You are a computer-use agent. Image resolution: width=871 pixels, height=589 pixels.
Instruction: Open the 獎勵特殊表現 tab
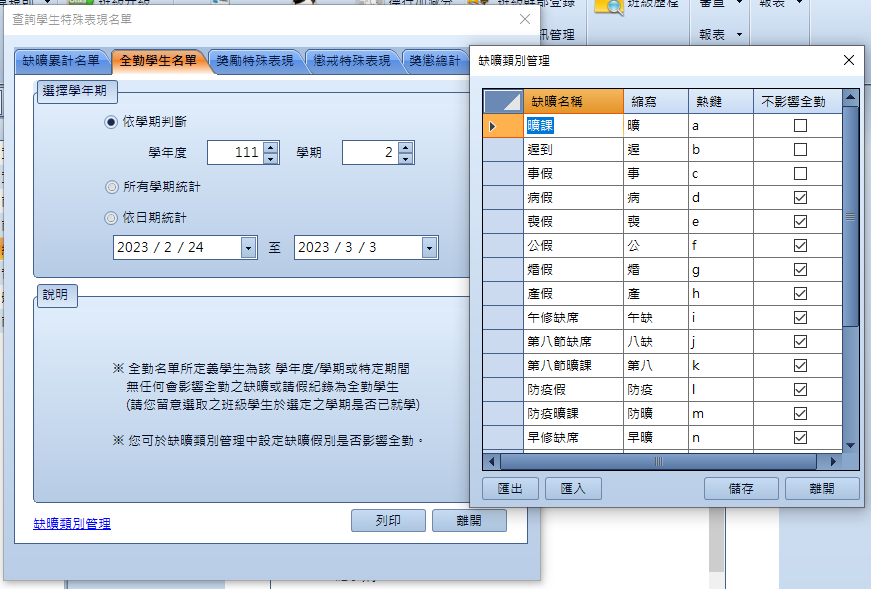click(256, 61)
